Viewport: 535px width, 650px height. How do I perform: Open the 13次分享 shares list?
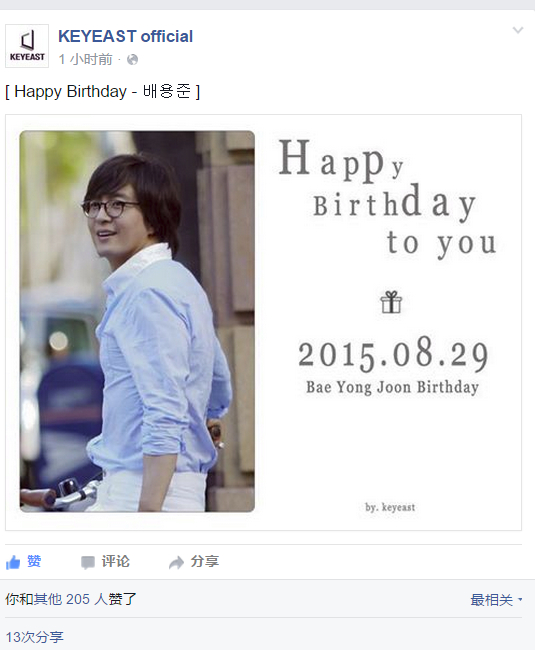pyautogui.click(x=34, y=637)
